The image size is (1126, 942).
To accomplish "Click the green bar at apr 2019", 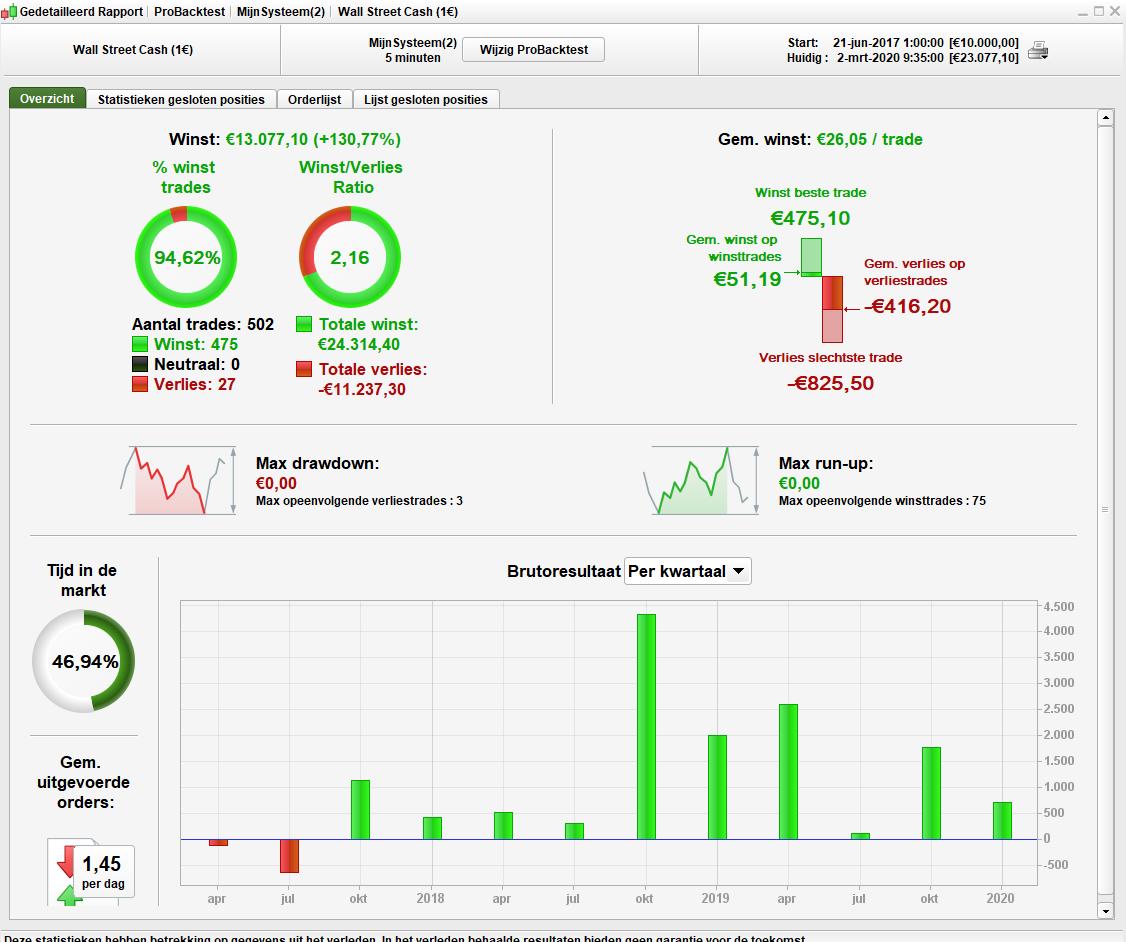I will click(x=788, y=772).
